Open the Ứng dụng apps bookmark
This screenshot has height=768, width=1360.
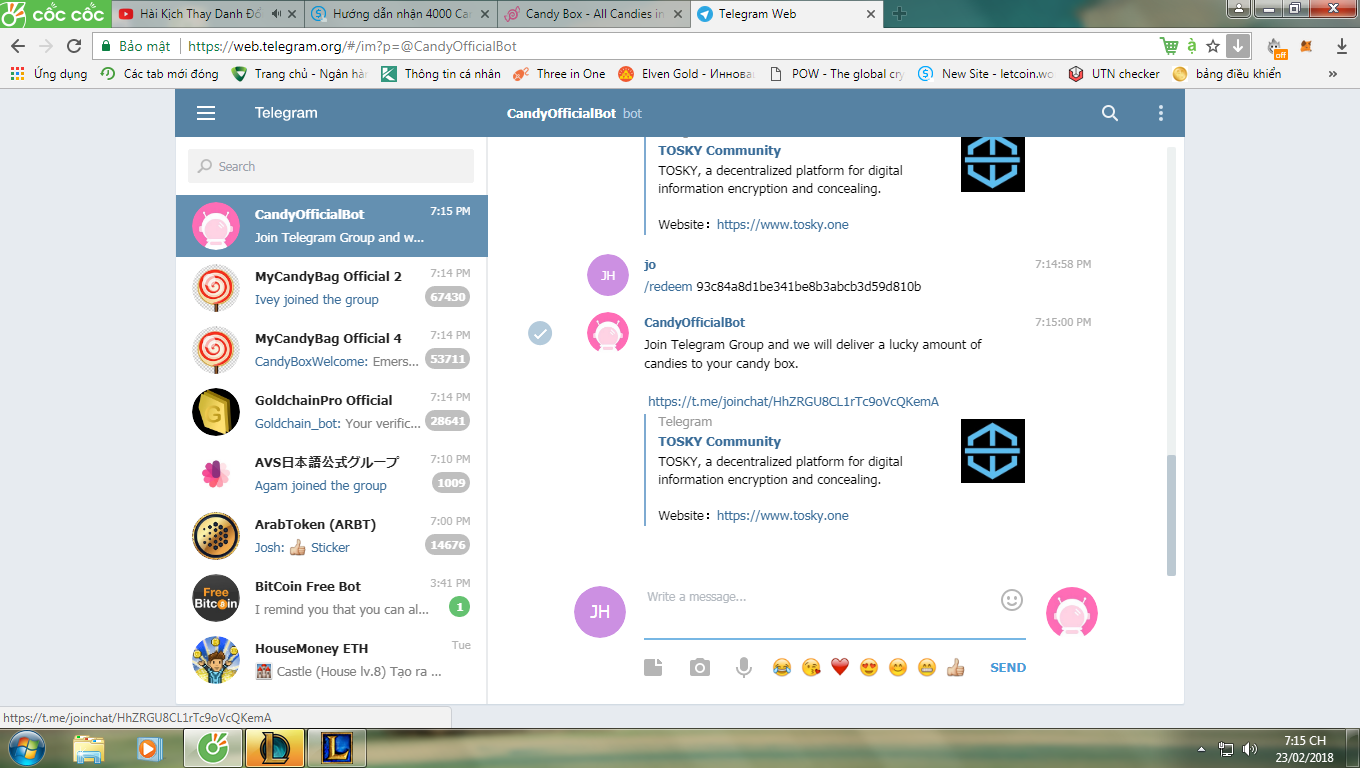pos(48,74)
